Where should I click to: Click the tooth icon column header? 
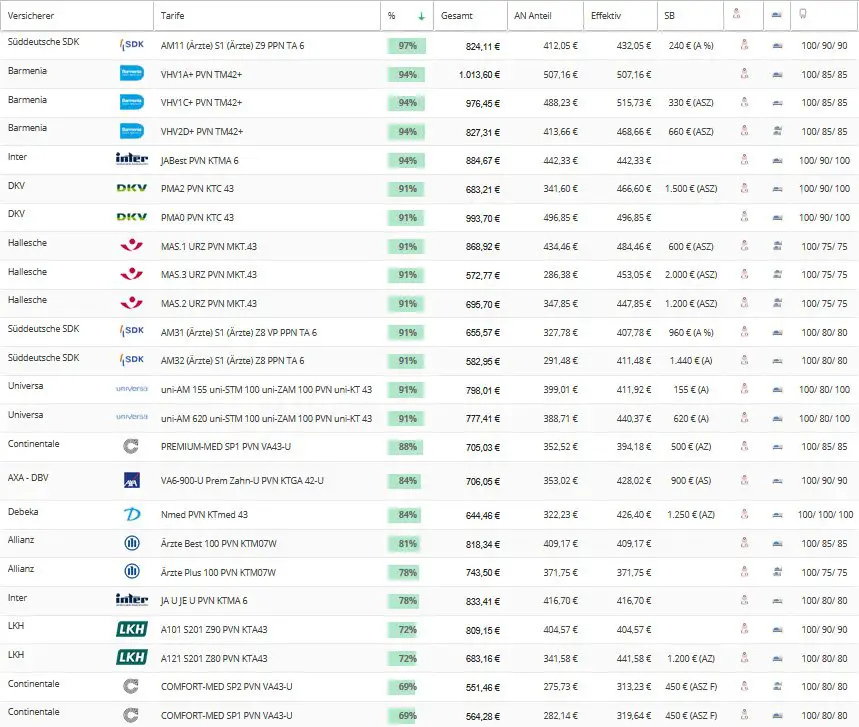[803, 14]
